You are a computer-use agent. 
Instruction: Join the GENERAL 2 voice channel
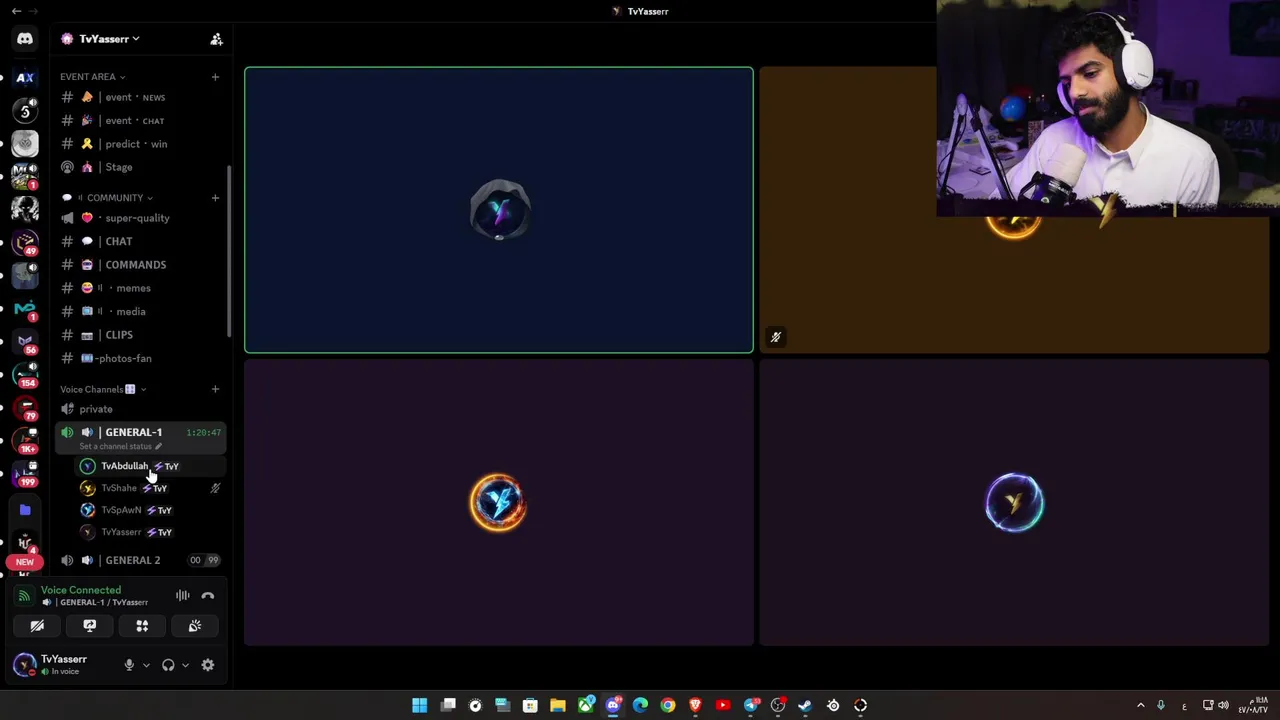[x=140, y=560]
